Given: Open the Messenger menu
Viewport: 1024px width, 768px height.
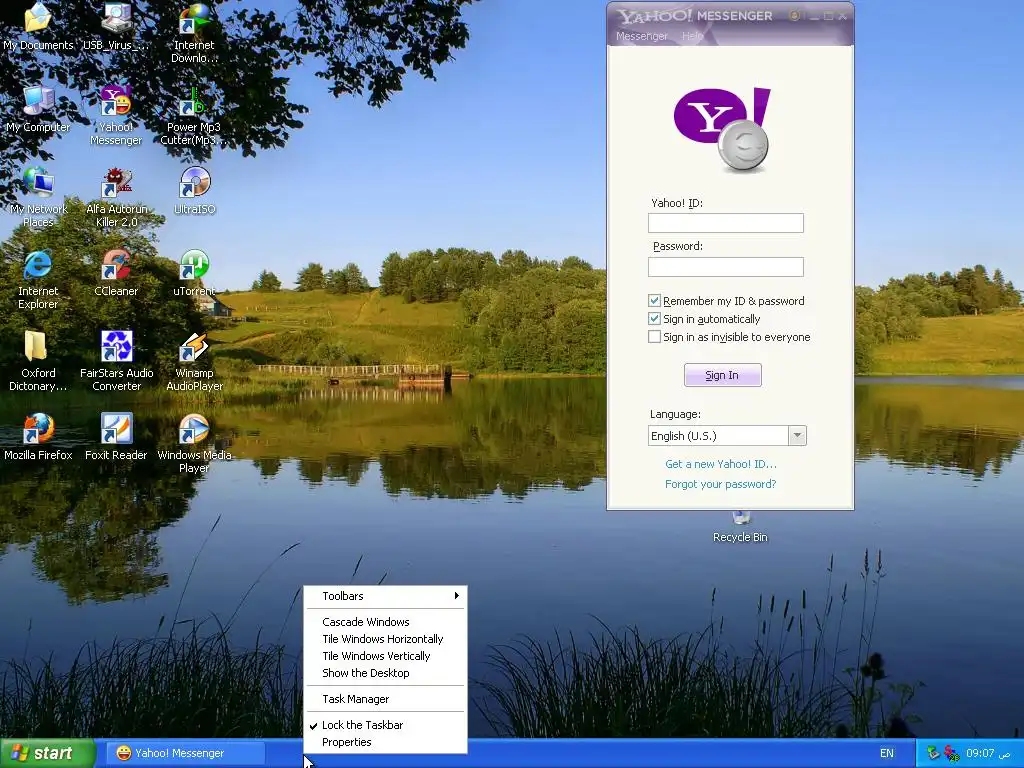Looking at the screenshot, I should click(641, 36).
